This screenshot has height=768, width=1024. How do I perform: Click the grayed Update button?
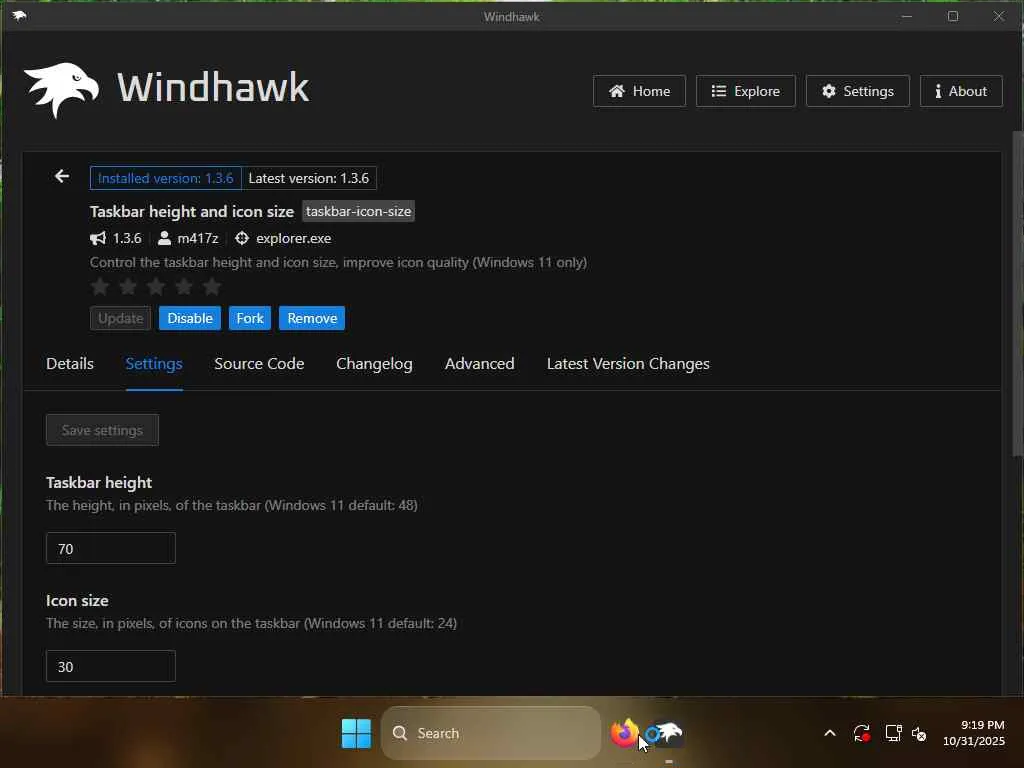(x=121, y=318)
